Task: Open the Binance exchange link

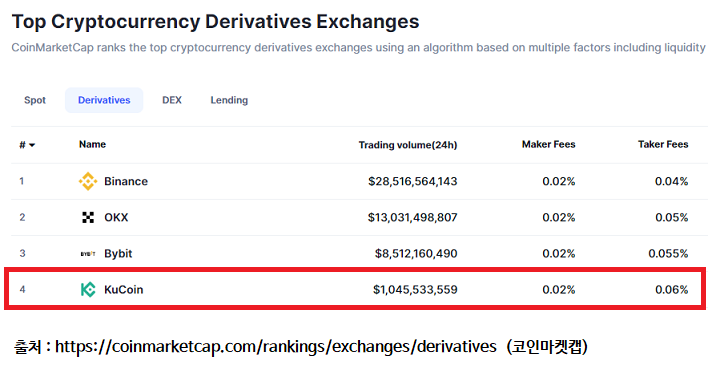Action: (126, 181)
